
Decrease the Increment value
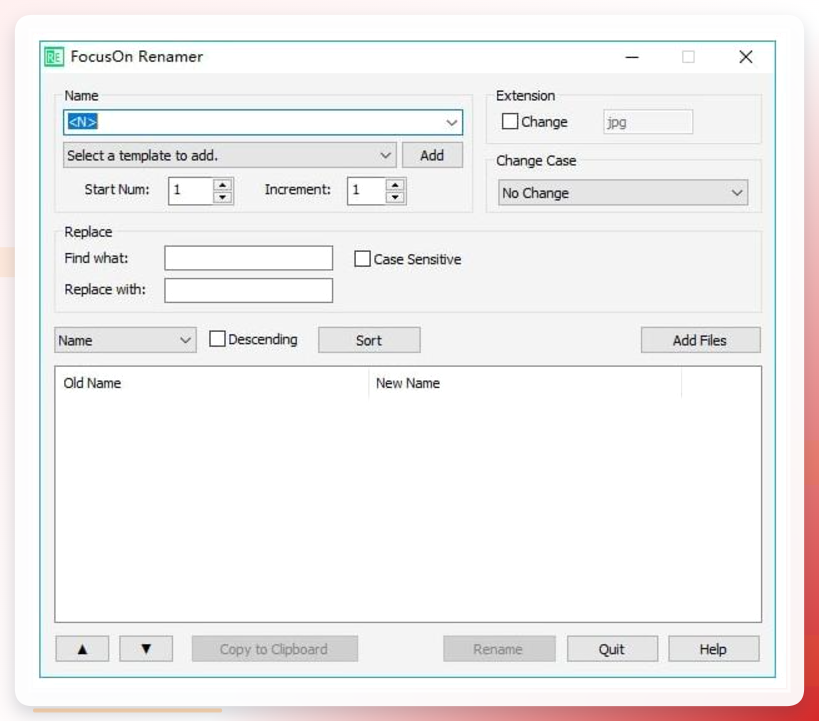click(x=395, y=197)
